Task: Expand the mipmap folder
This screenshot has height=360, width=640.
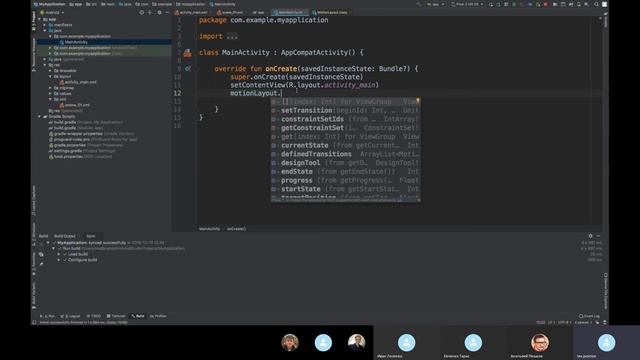Action: tap(51, 88)
